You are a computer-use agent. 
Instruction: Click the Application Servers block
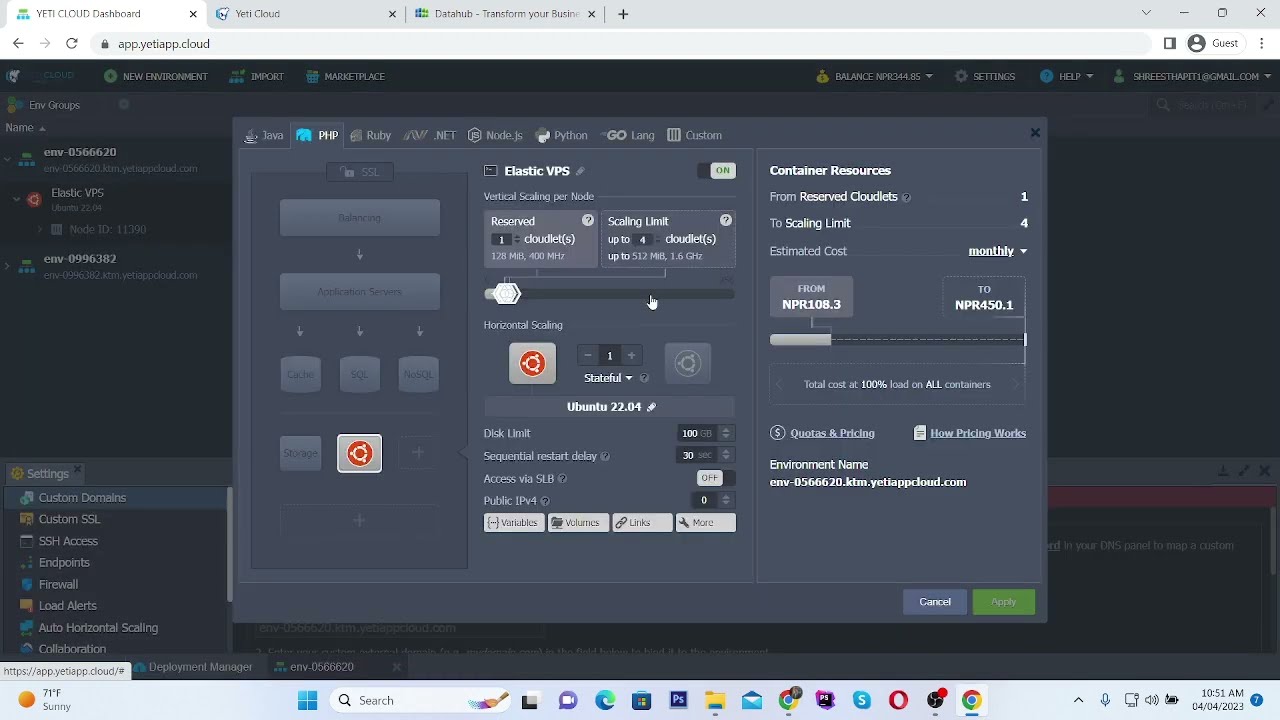click(359, 292)
